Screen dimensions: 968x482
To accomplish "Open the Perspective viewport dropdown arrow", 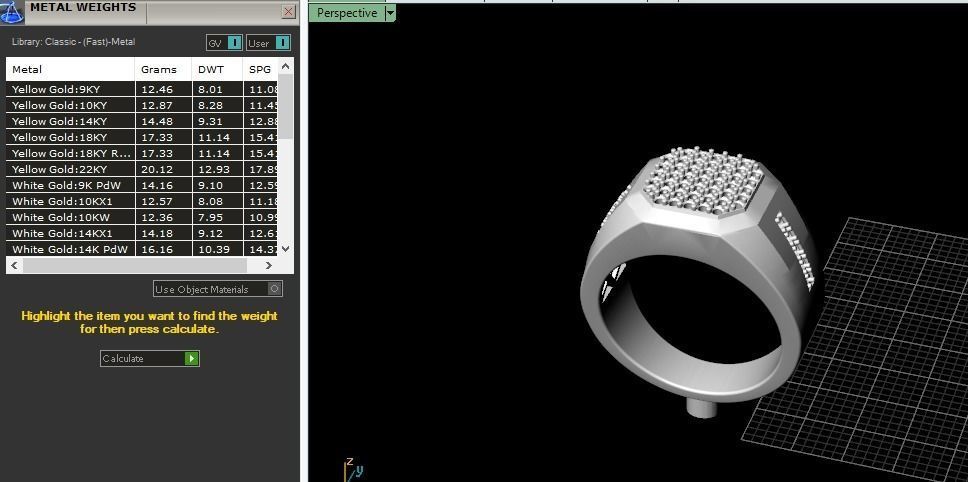I will click(x=390, y=13).
